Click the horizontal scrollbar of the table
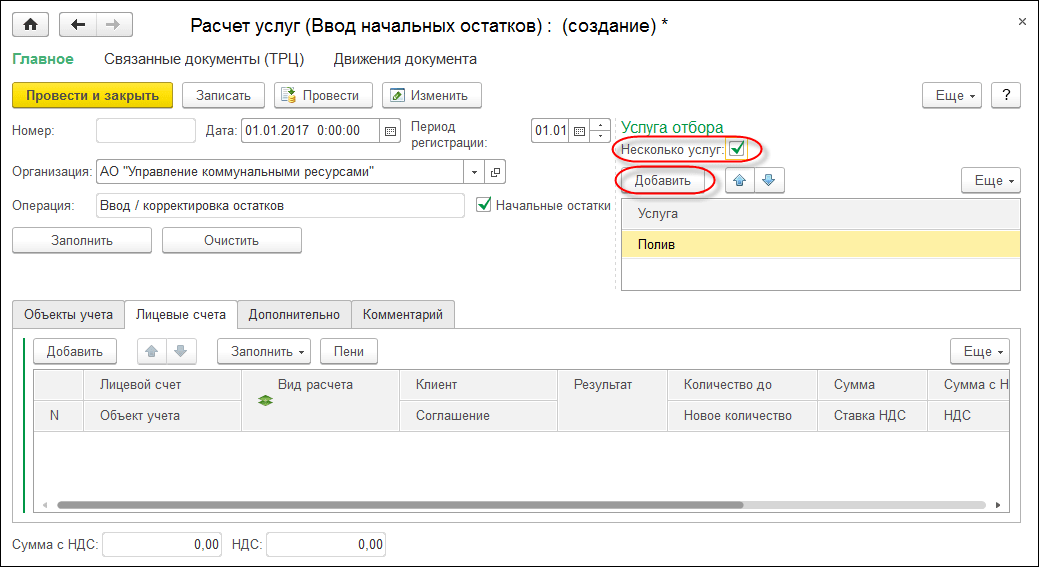1039x567 pixels. click(500, 506)
